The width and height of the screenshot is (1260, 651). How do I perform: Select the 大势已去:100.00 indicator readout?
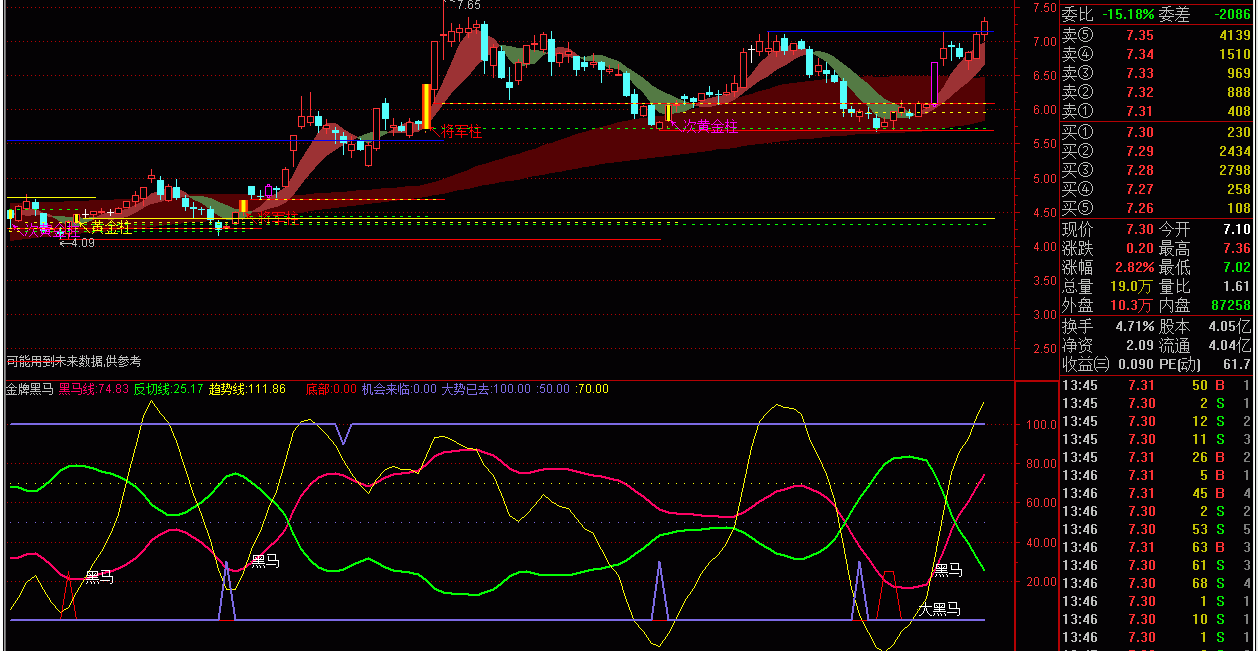point(486,389)
